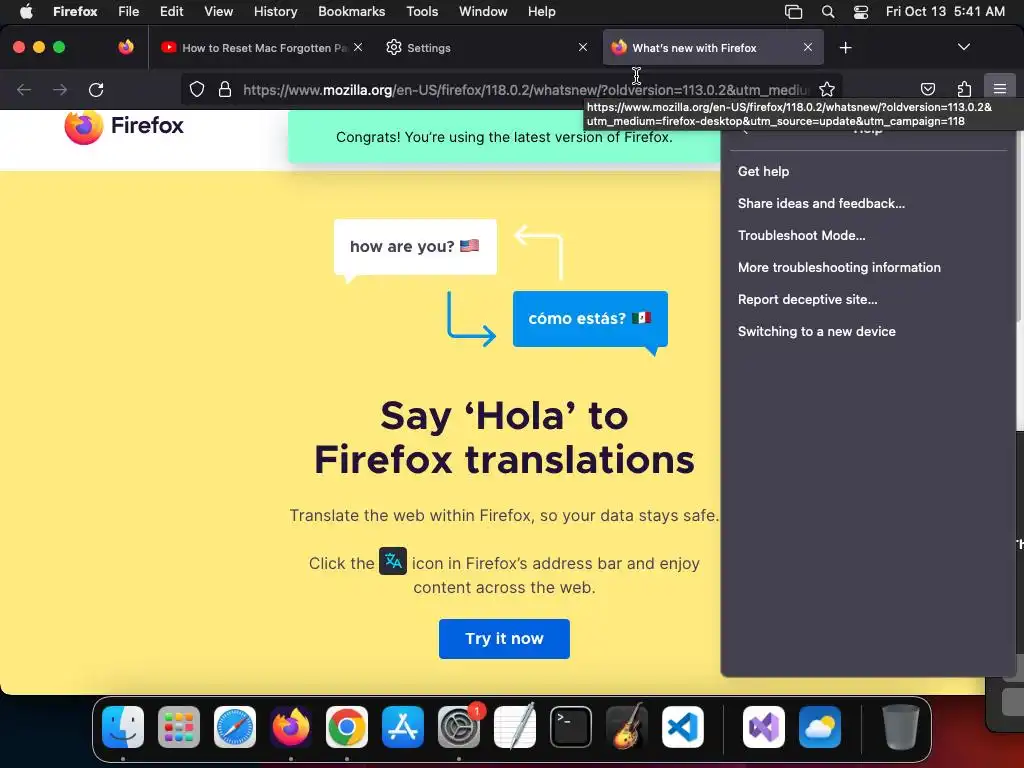Open GarageBand from the dock
This screenshot has height=768, width=1024.
[626, 727]
